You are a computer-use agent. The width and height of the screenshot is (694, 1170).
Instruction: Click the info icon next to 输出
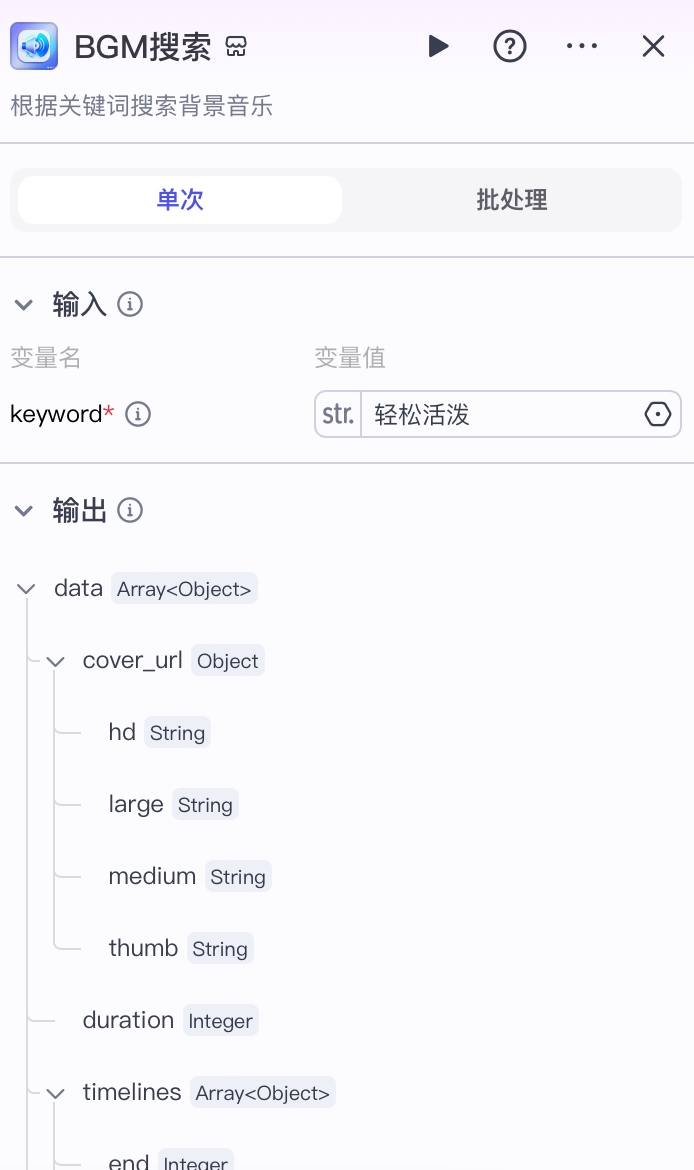[130, 510]
